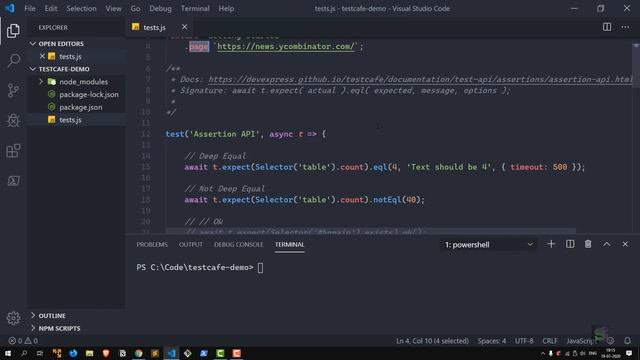Select the Terminal panel tab

click(289, 244)
